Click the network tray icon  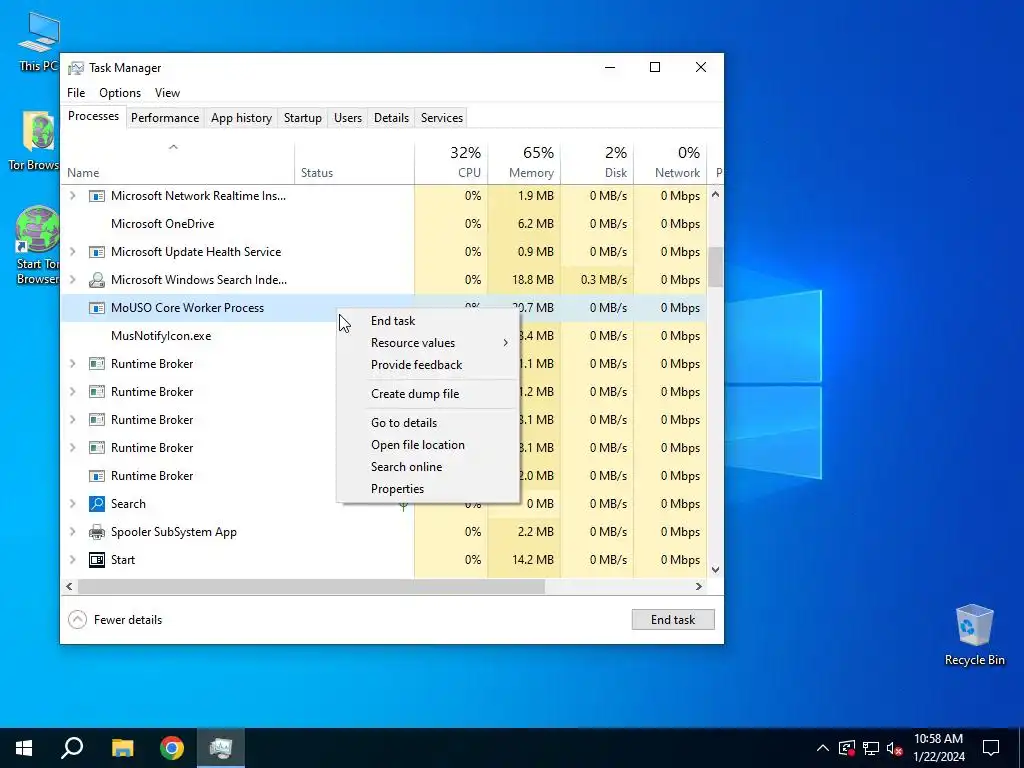[871, 748]
